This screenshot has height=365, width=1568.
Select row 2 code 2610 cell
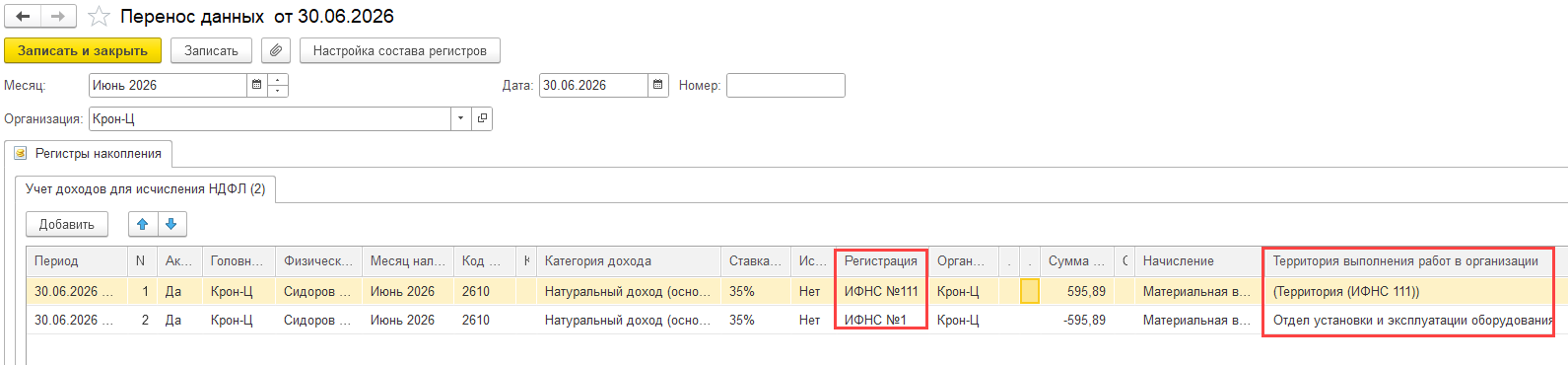point(484,320)
